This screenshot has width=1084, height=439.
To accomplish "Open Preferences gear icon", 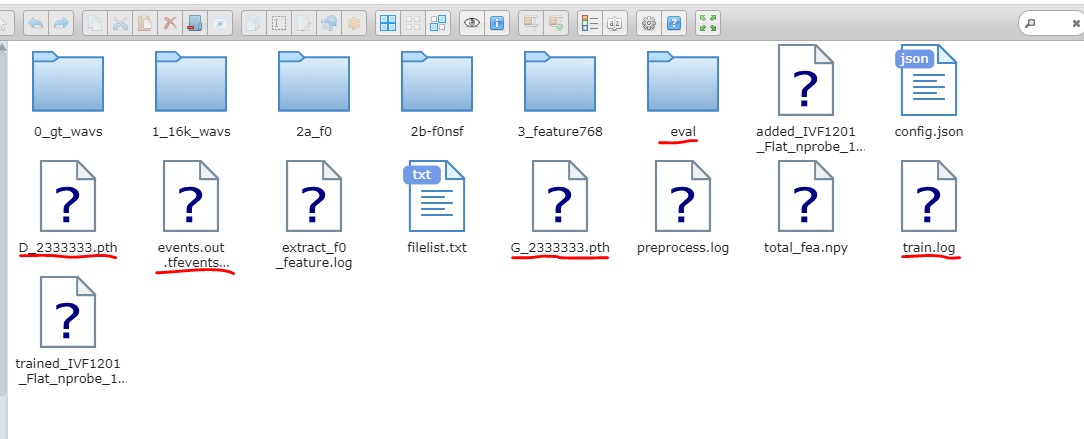I will (648, 24).
